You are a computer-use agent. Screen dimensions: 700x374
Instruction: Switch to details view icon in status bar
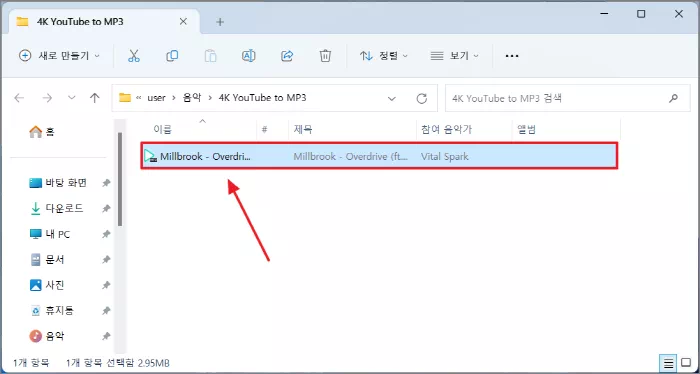click(x=668, y=363)
